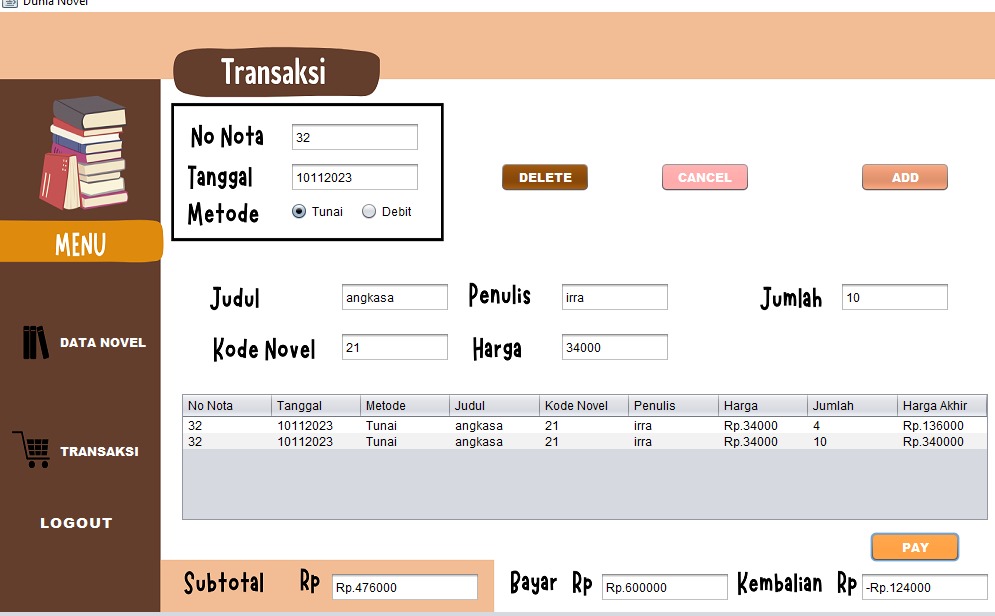Viewport: 995px width, 616px height.
Task: Select the table row with Harga Akhir Rp.136000
Action: pyautogui.click(x=584, y=426)
